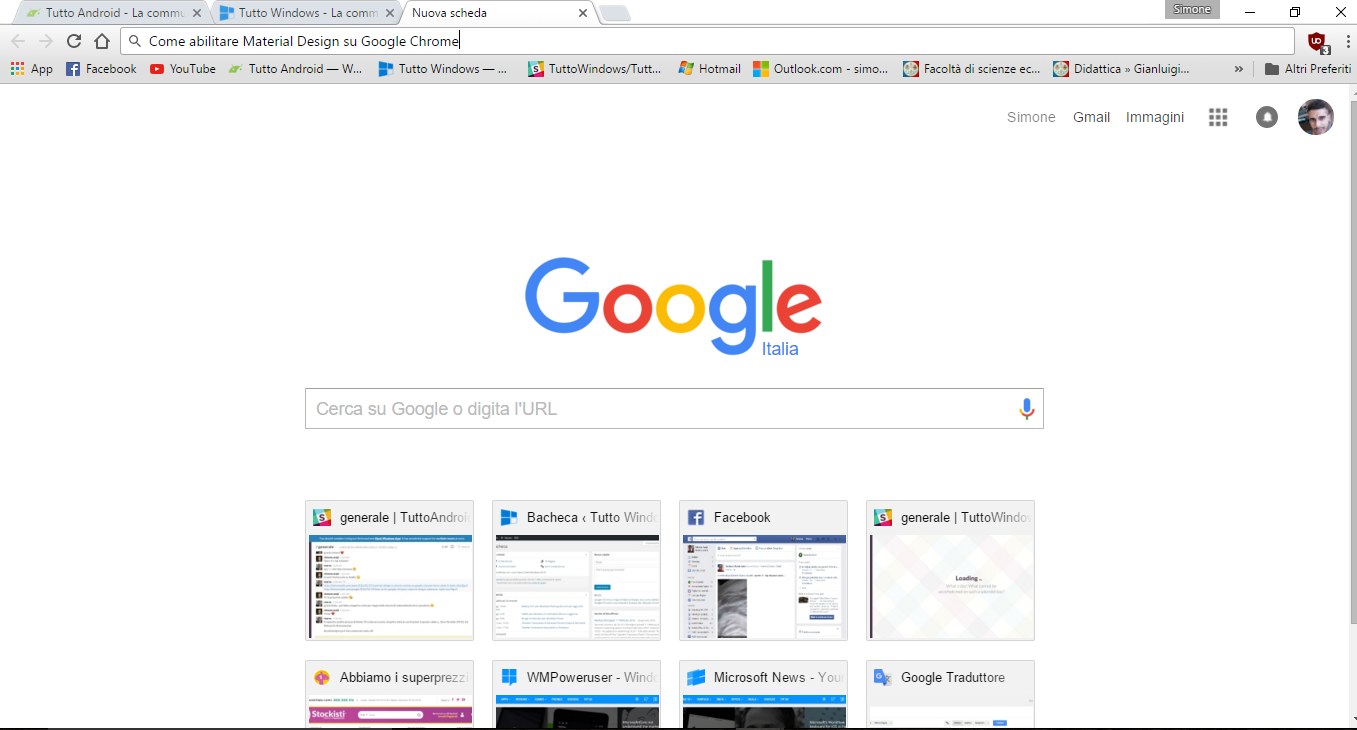This screenshot has width=1357, height=730.
Task: Open the YouTube bookmark
Action: click(x=183, y=69)
